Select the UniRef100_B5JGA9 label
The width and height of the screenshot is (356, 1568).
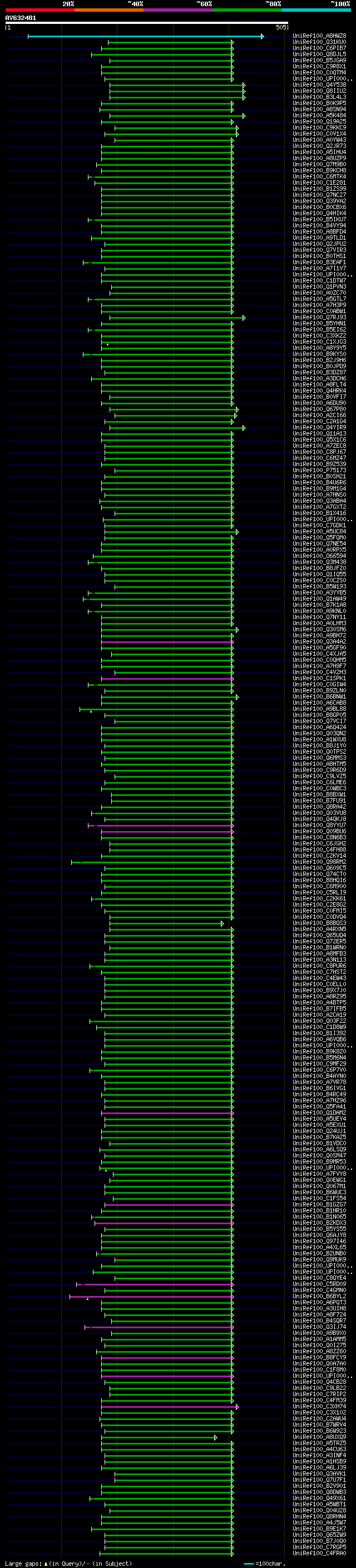(x=319, y=60)
